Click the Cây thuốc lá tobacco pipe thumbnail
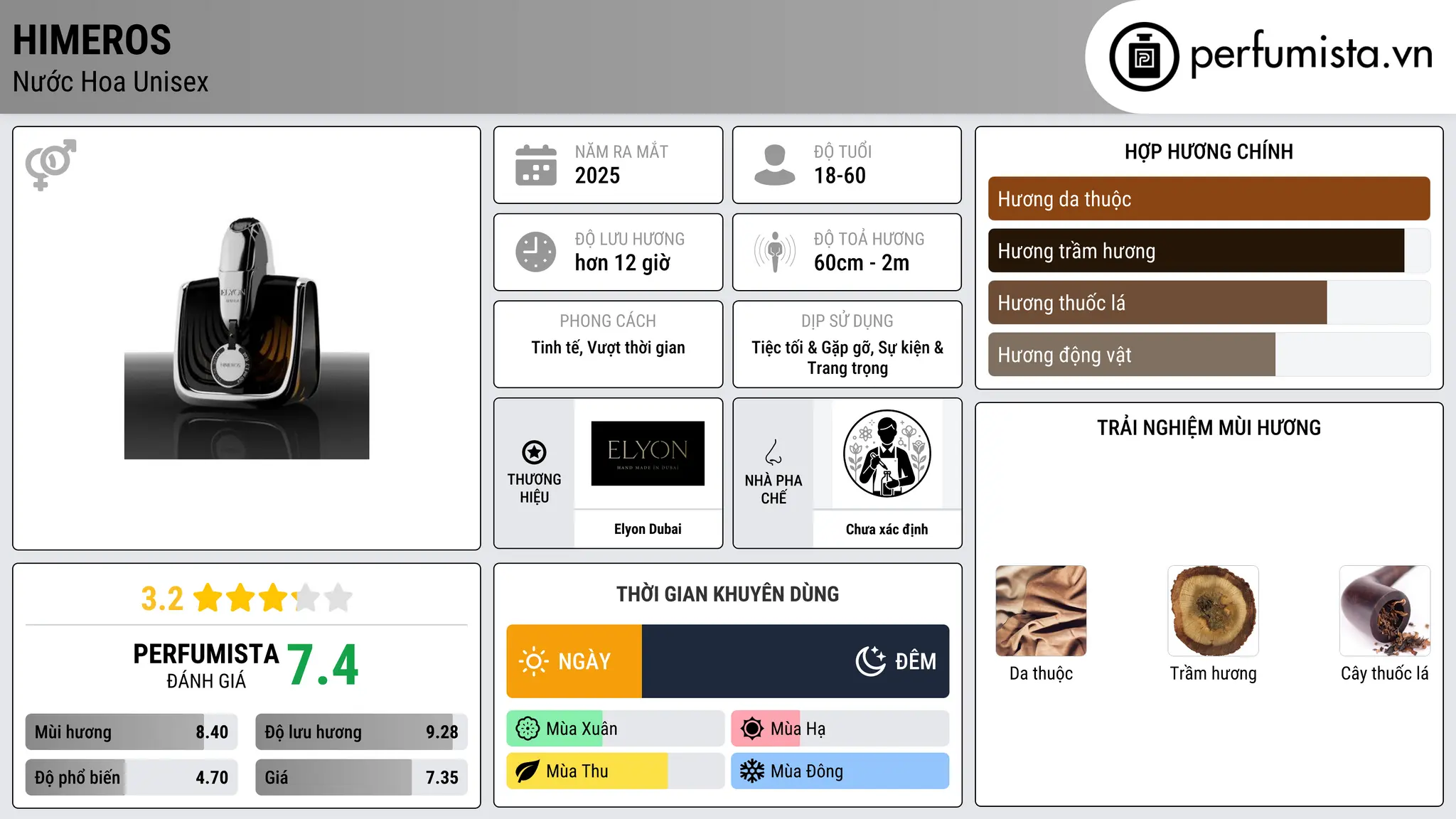 coord(1385,611)
